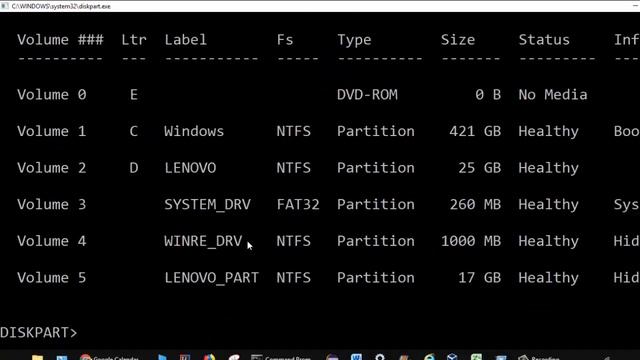Select the 'Volume 2' row text
The image size is (640, 360).
click(x=52, y=168)
